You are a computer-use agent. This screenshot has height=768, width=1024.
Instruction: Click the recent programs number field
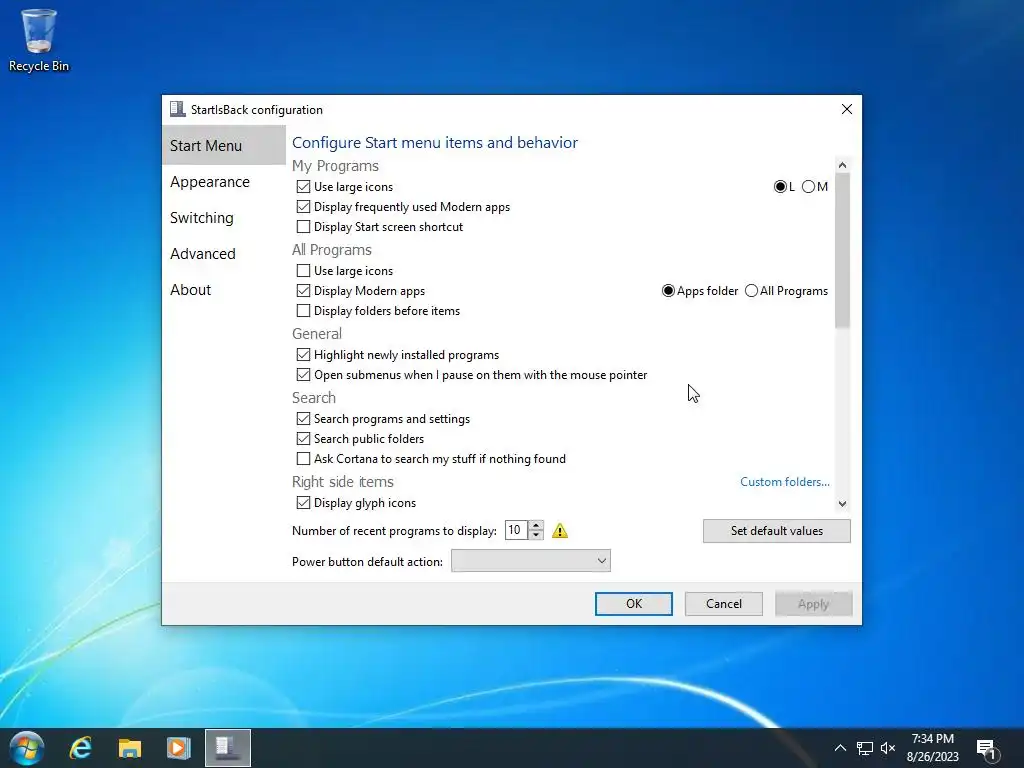[517, 530]
